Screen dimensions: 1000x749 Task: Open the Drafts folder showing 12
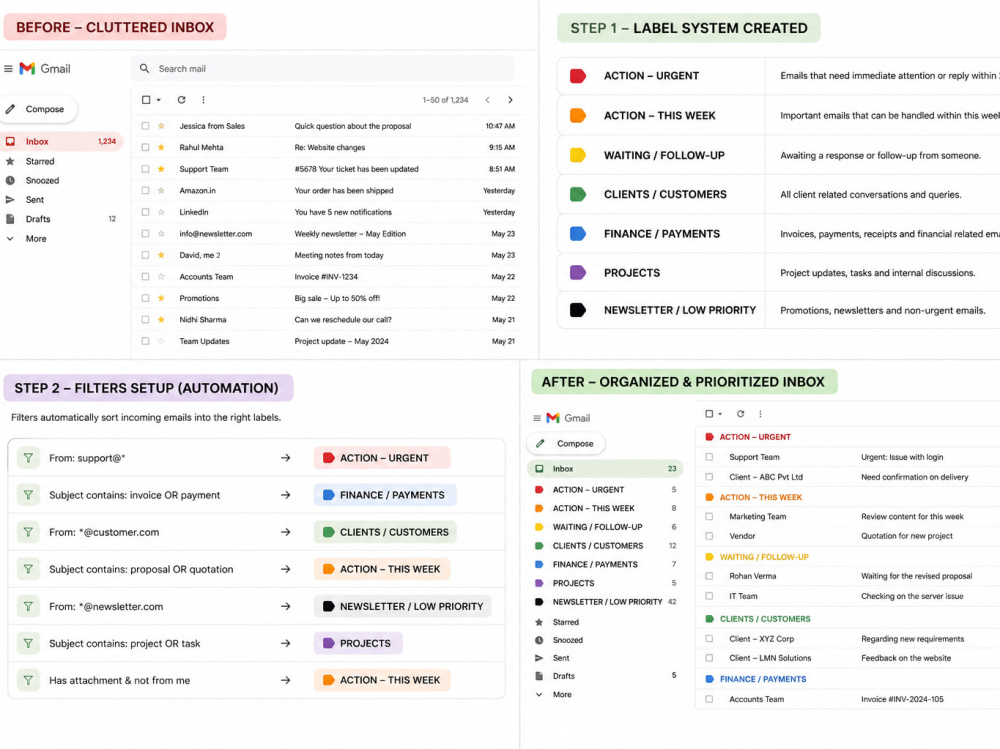[x=61, y=219]
